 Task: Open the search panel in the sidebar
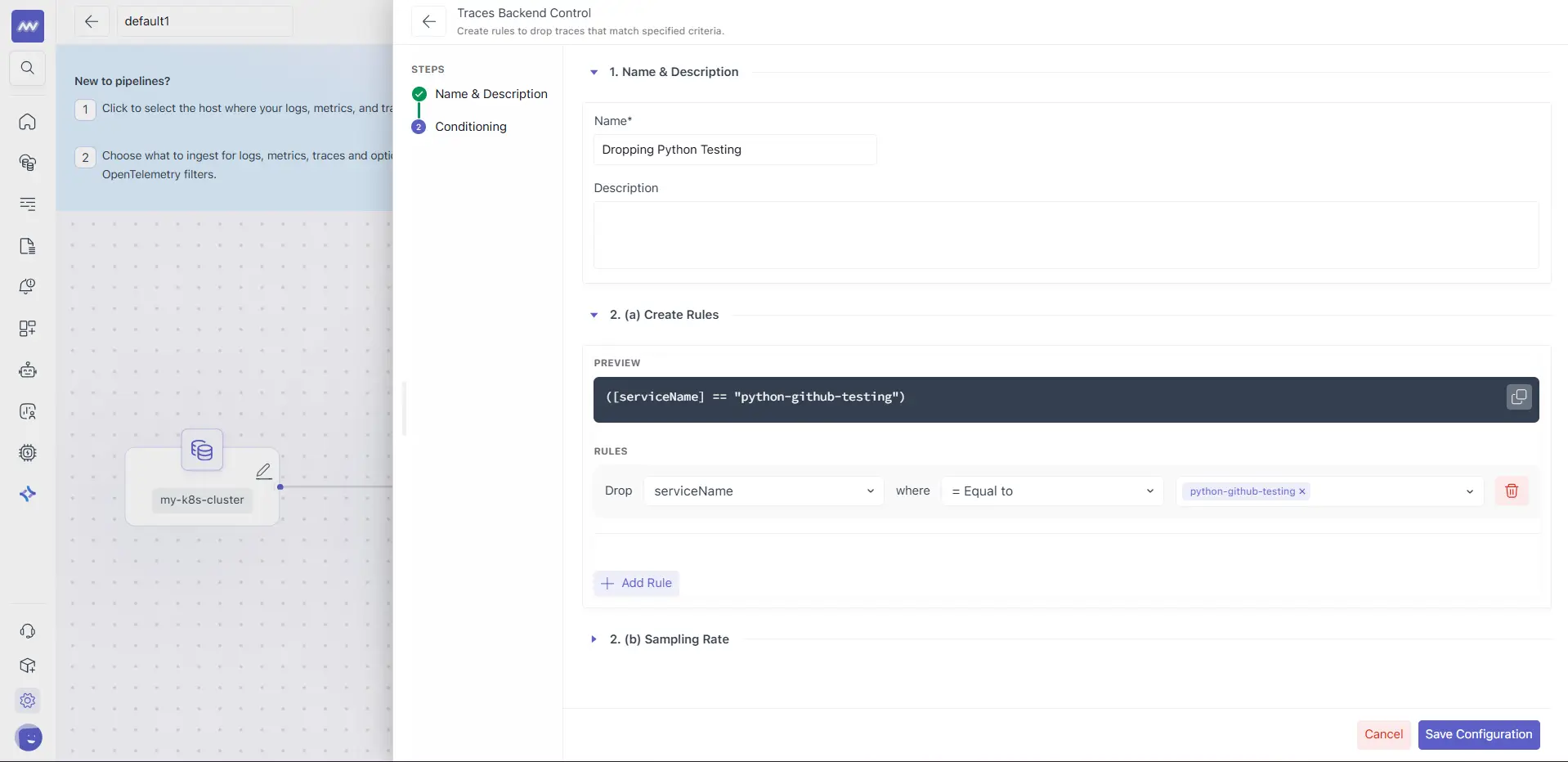27,69
